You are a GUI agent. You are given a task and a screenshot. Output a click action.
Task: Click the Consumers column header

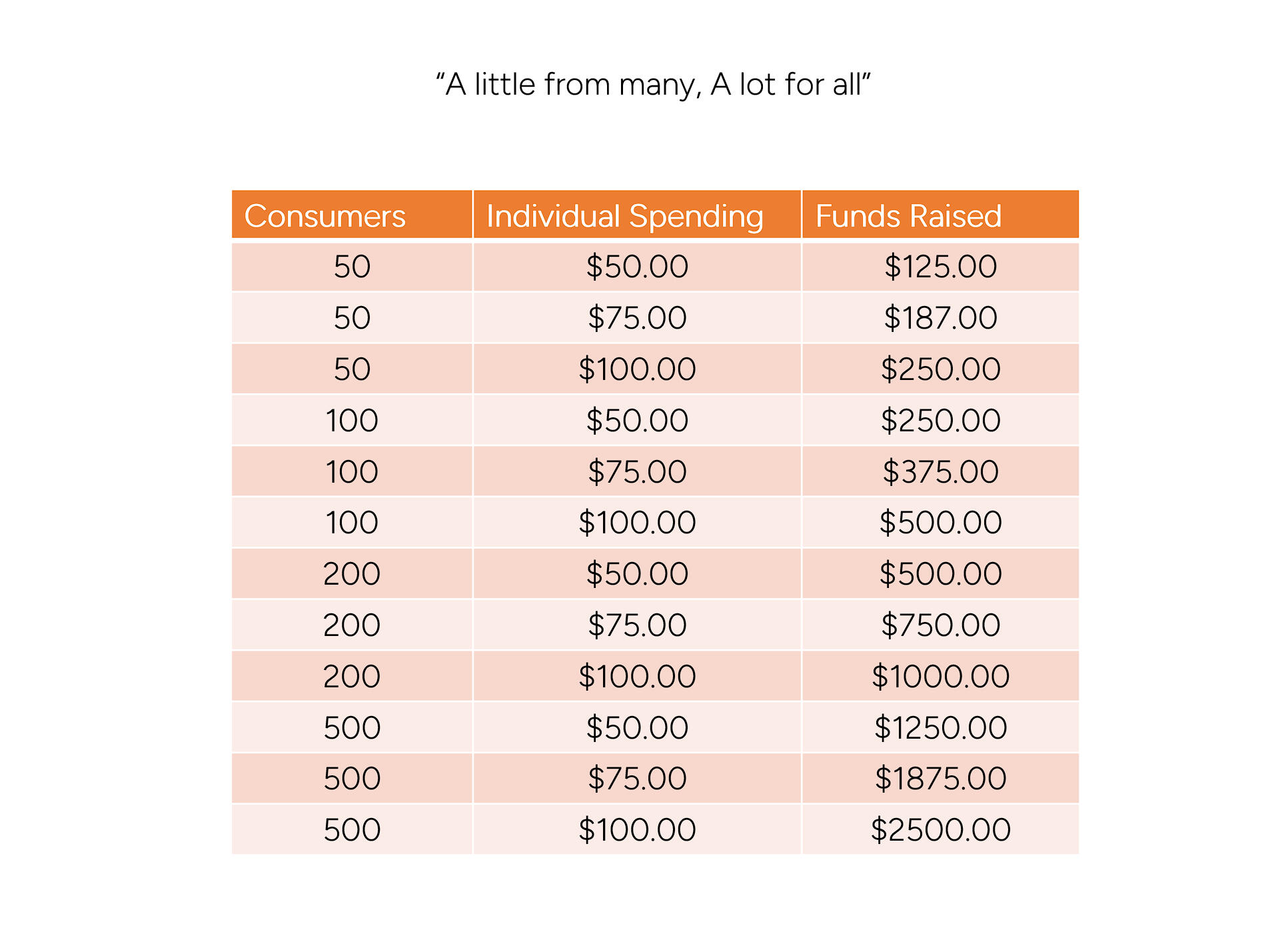coord(325,216)
